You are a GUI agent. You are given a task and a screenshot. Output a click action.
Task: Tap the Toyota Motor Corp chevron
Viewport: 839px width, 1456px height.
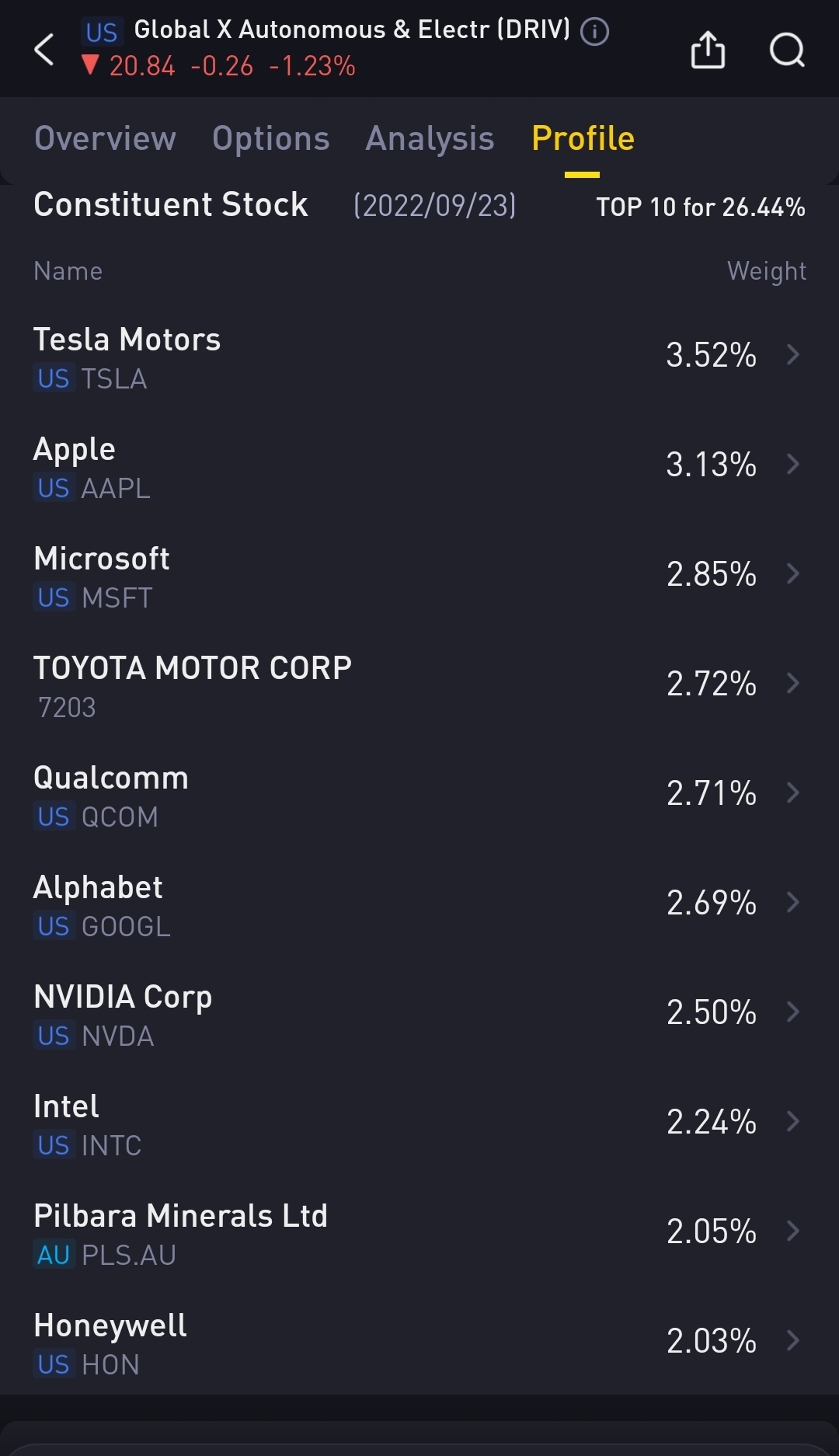tap(792, 684)
